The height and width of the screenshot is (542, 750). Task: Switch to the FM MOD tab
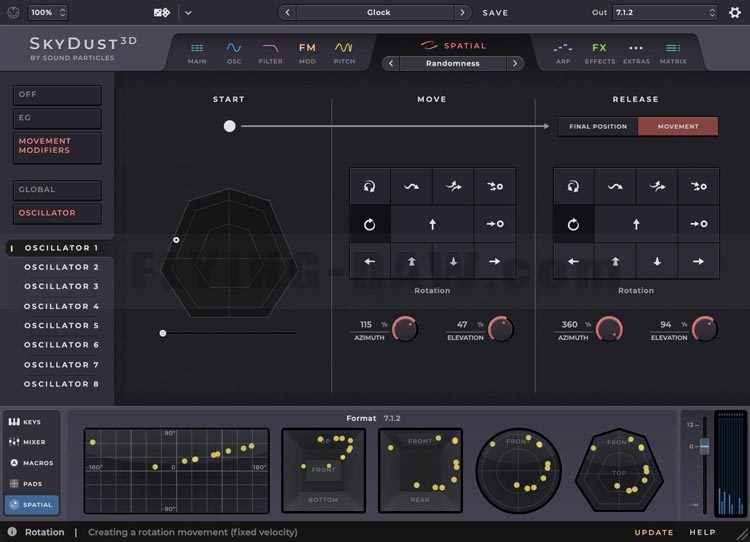[307, 54]
